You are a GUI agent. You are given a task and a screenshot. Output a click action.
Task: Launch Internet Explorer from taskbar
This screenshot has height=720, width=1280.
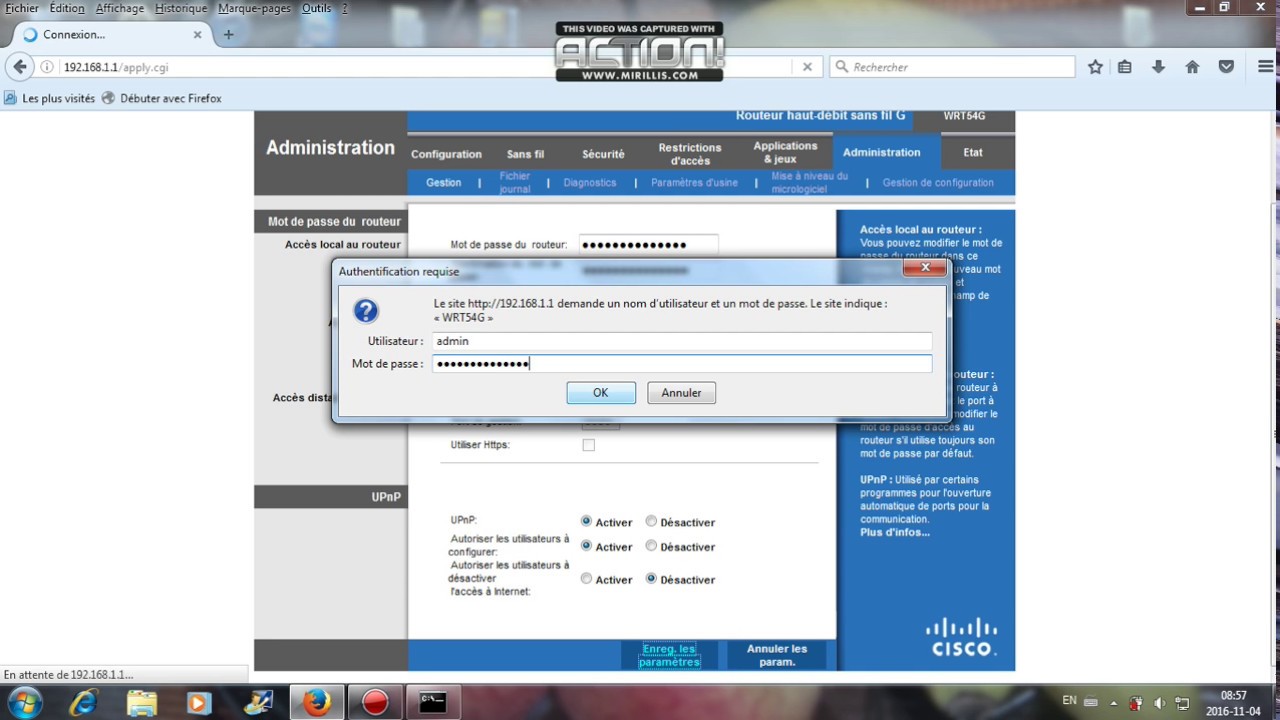[83, 702]
